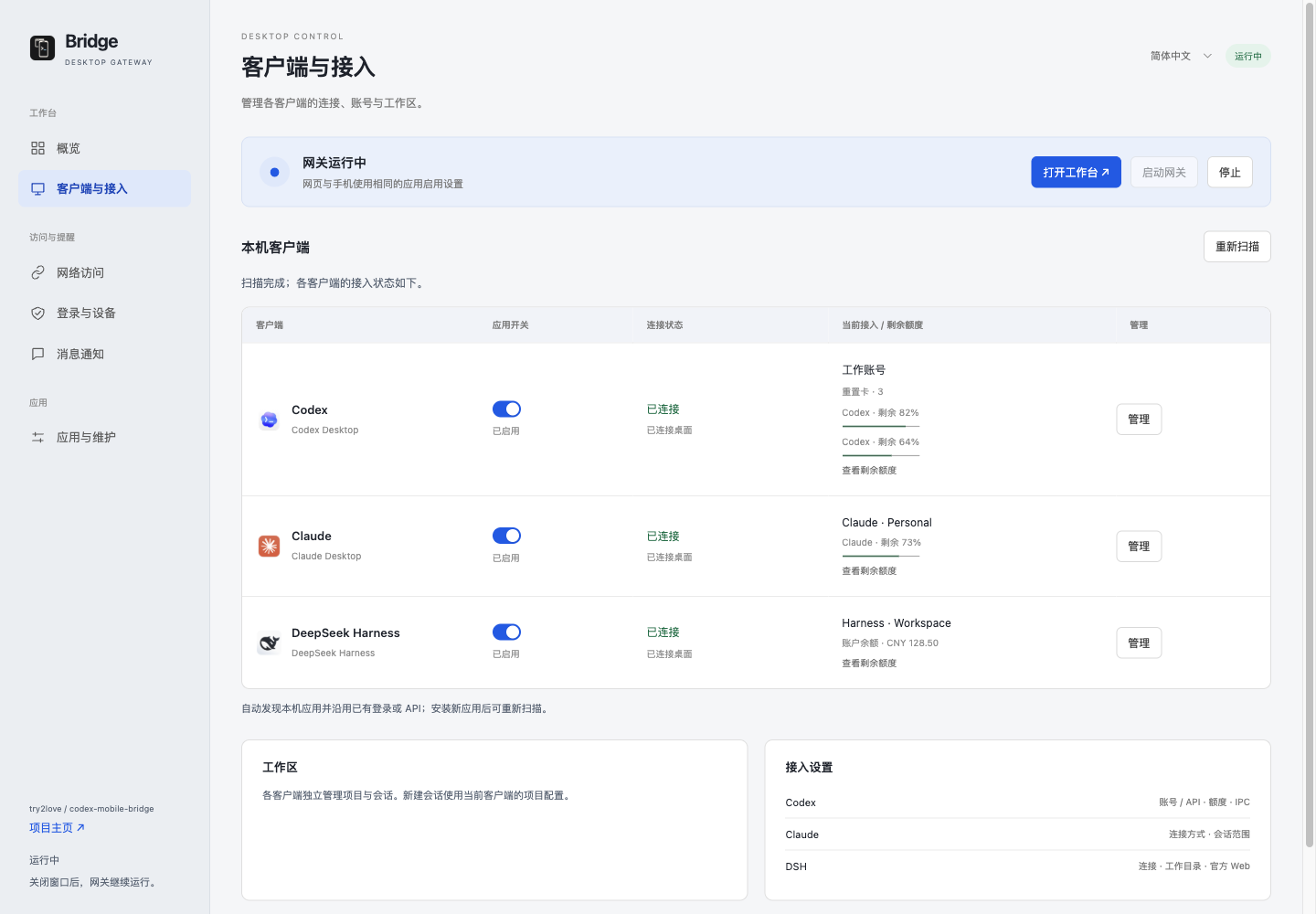Click the Codex client app icon
1316x914 pixels.
(x=269, y=420)
